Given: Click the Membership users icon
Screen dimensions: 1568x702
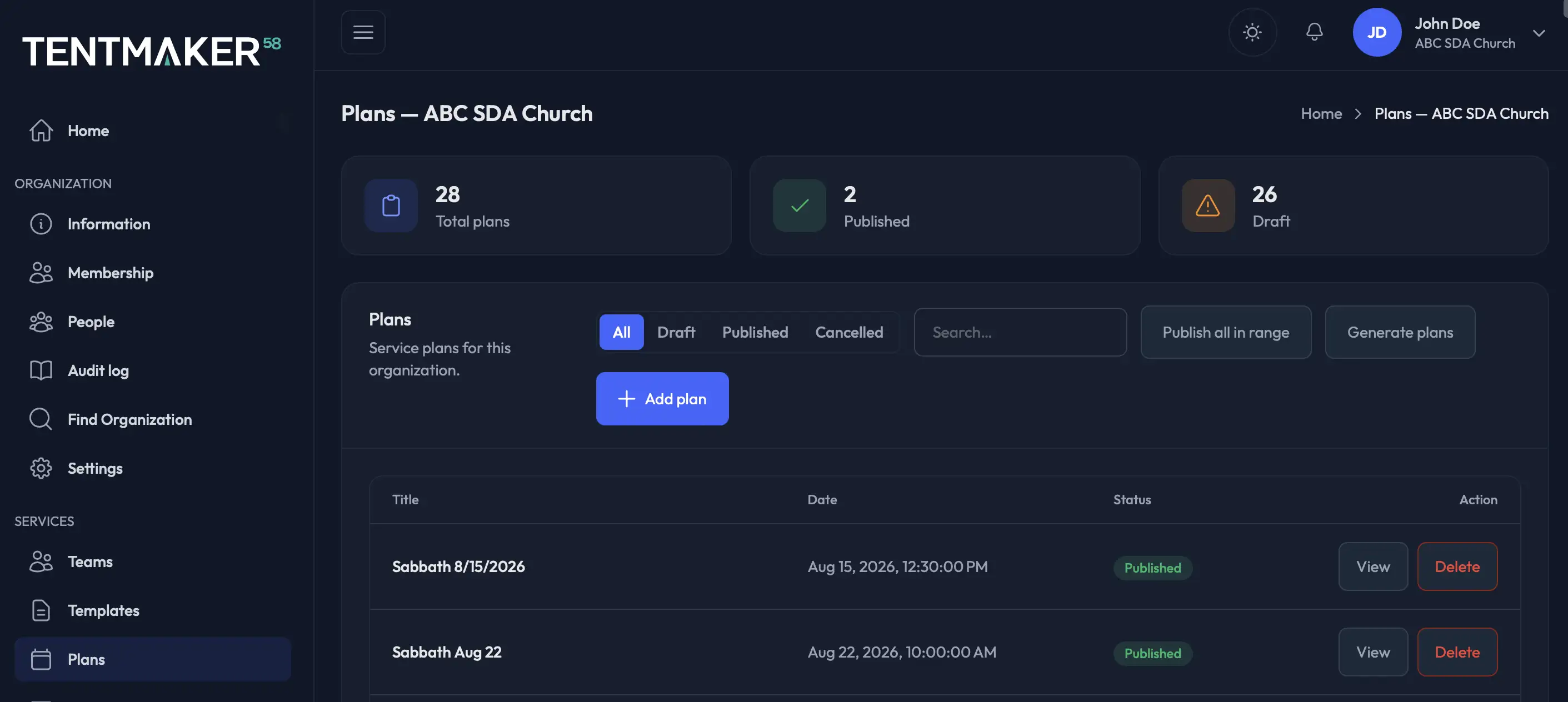Looking at the screenshot, I should [41, 273].
